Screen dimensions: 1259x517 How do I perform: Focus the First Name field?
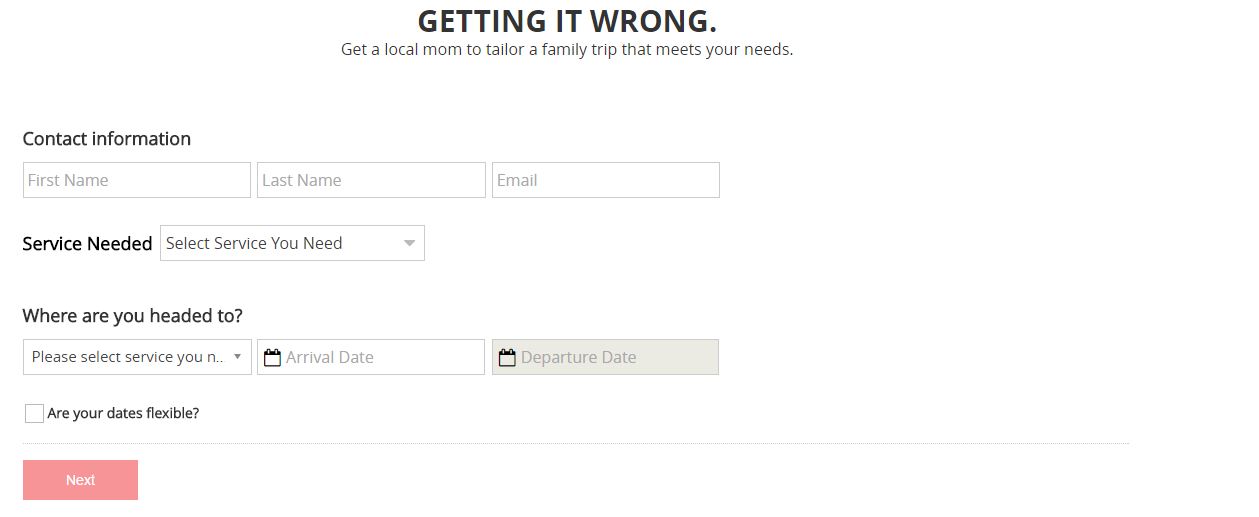point(137,181)
